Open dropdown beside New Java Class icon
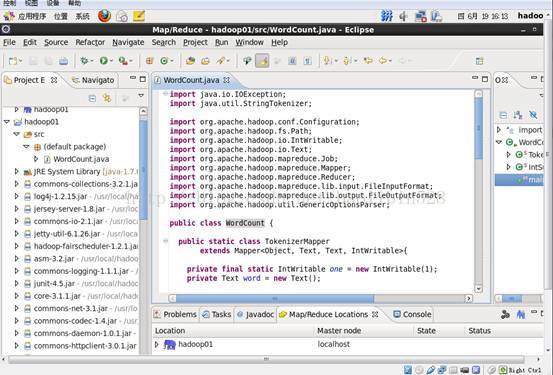This screenshot has width=553, height=375. point(172,61)
